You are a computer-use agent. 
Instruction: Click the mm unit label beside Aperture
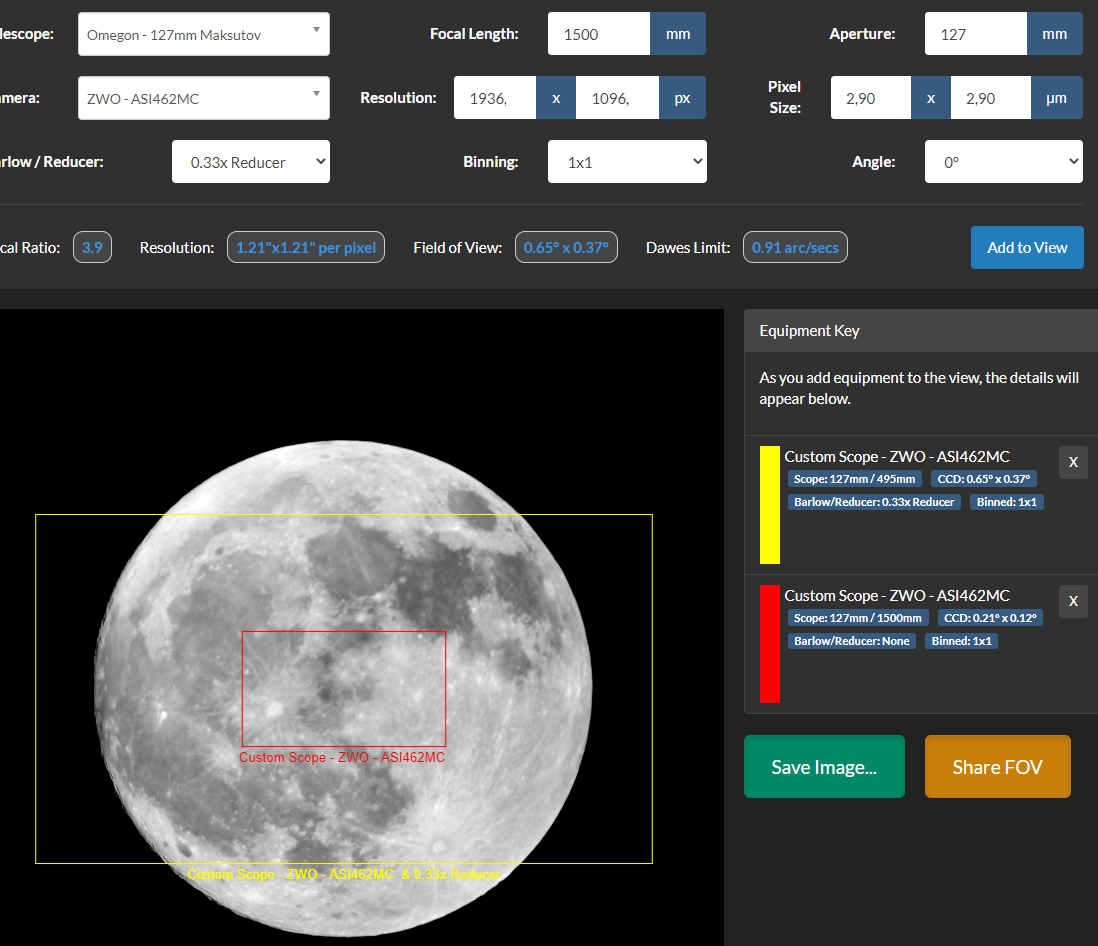1055,34
